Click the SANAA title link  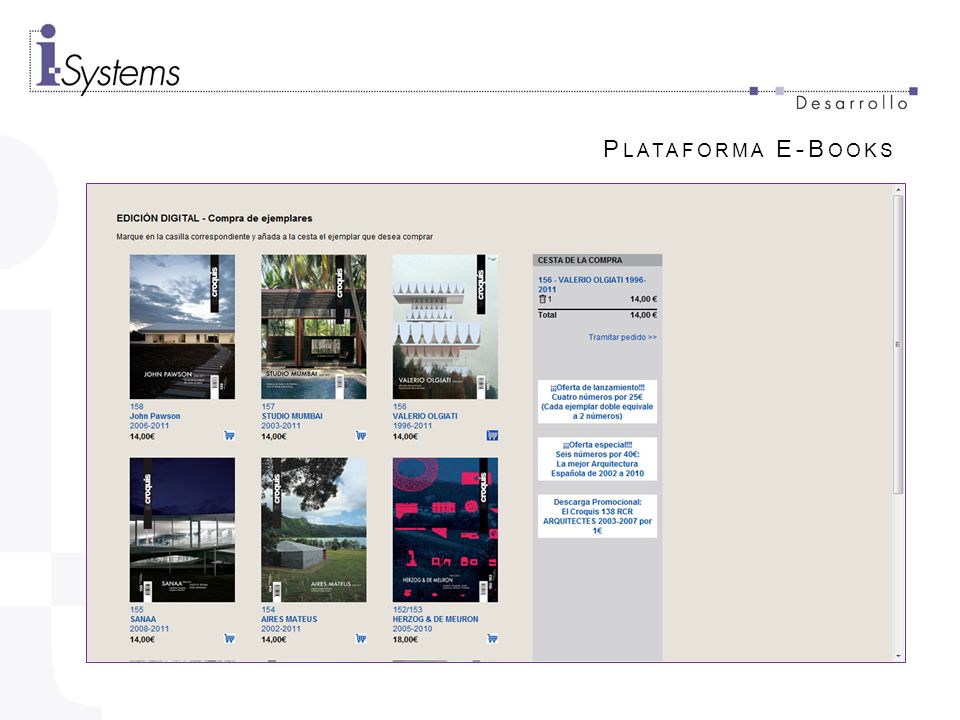pyautogui.click(x=143, y=619)
